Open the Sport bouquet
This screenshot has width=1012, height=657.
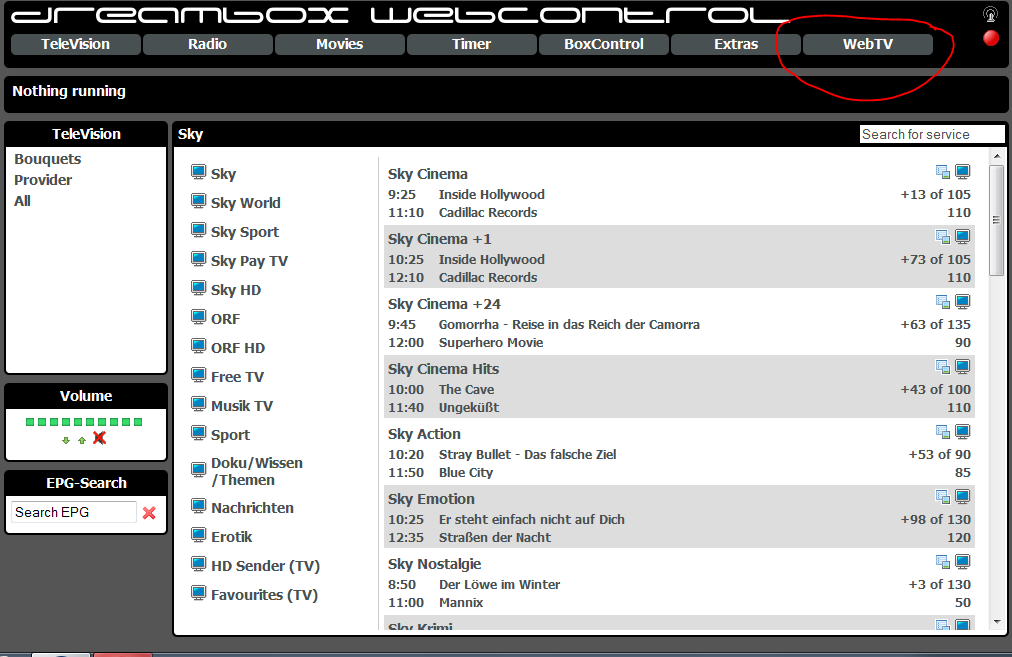[x=230, y=435]
